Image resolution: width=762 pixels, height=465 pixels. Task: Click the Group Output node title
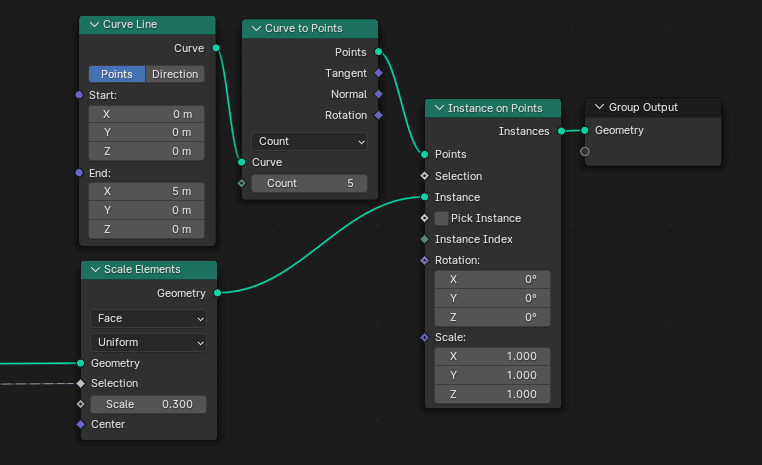click(x=643, y=107)
